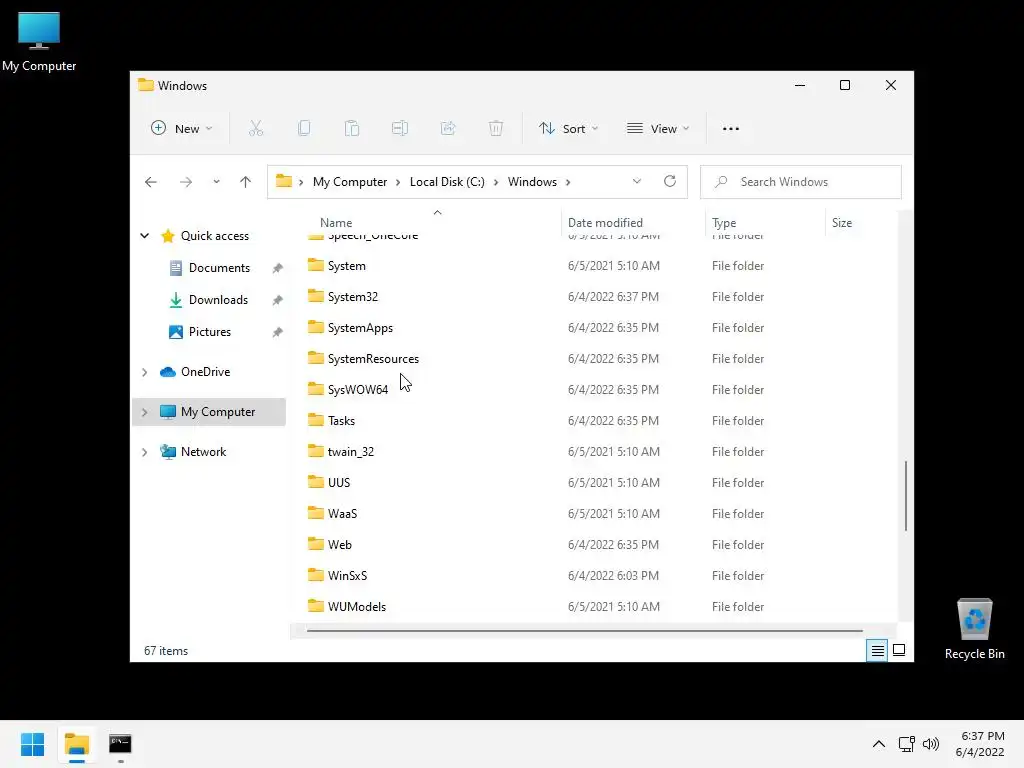Refresh the Windows folder view
Screen dimensions: 1024x768
click(x=670, y=182)
